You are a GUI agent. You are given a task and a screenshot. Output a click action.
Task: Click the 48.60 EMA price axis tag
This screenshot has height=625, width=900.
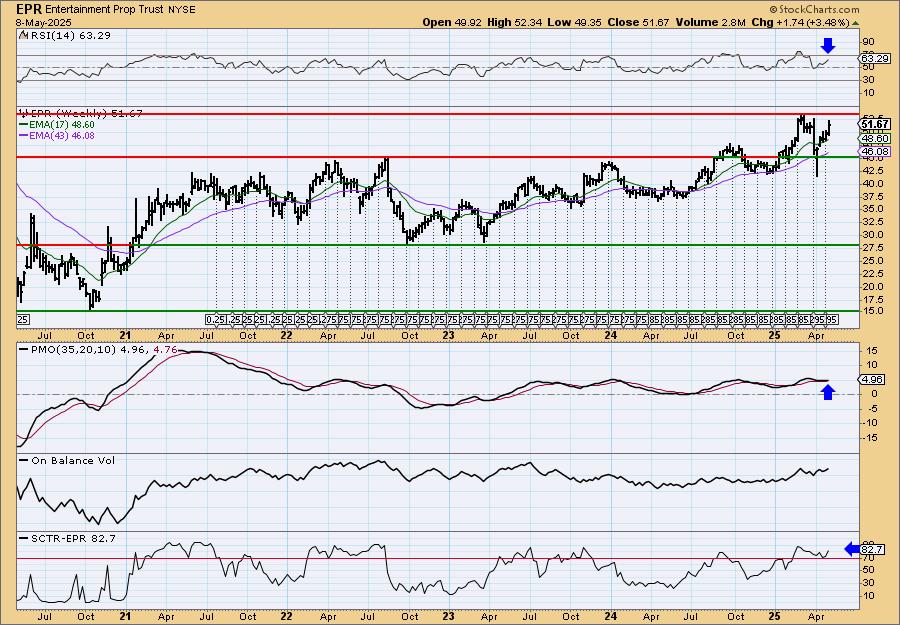(x=875, y=138)
